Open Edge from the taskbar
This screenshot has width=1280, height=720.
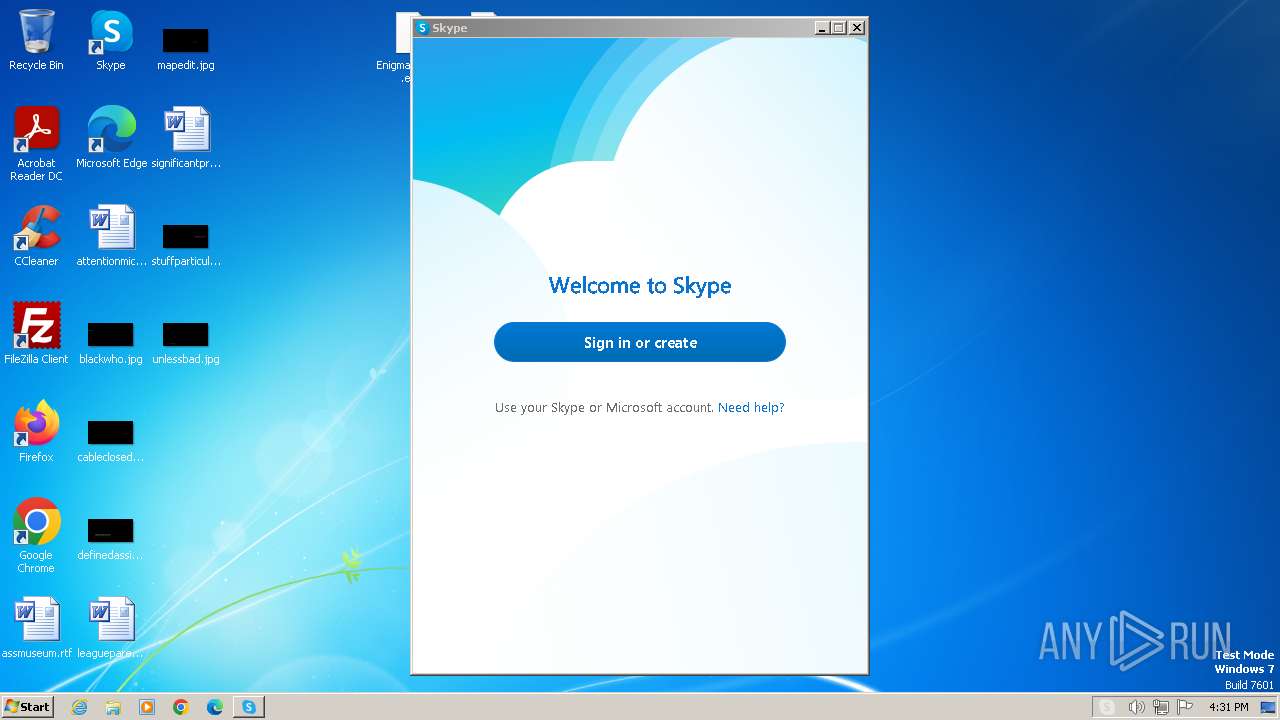tap(215, 707)
